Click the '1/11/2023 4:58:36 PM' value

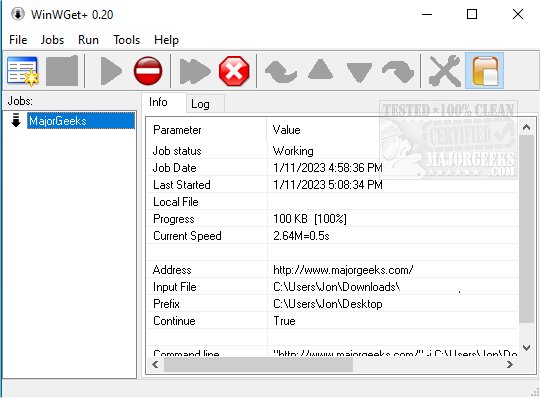(x=328, y=168)
